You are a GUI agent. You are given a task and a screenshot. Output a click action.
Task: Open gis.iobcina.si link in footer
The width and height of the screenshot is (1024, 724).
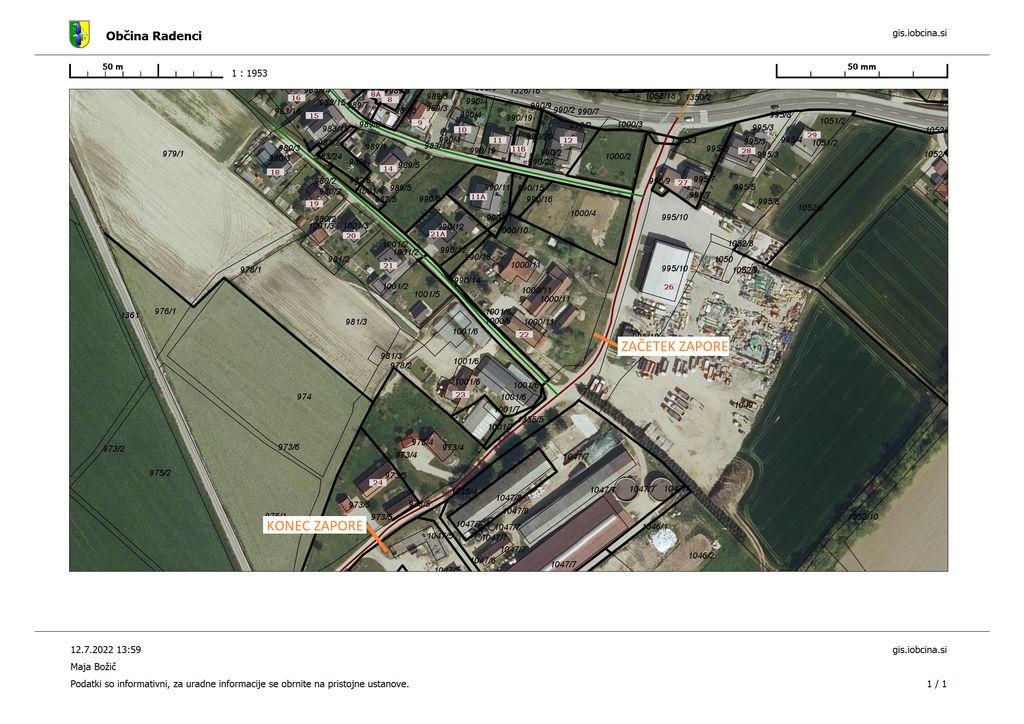(919, 649)
